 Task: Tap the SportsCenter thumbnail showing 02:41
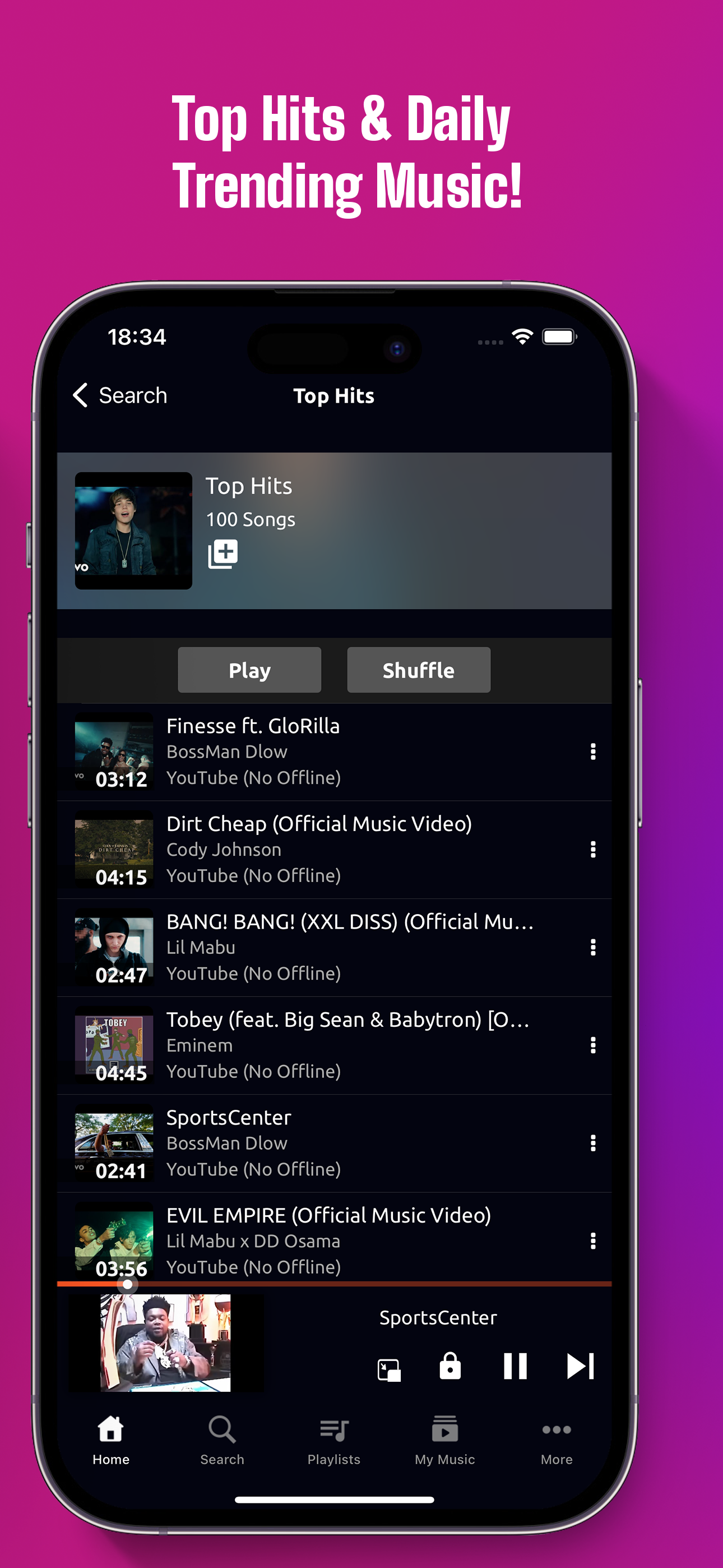(114, 1143)
